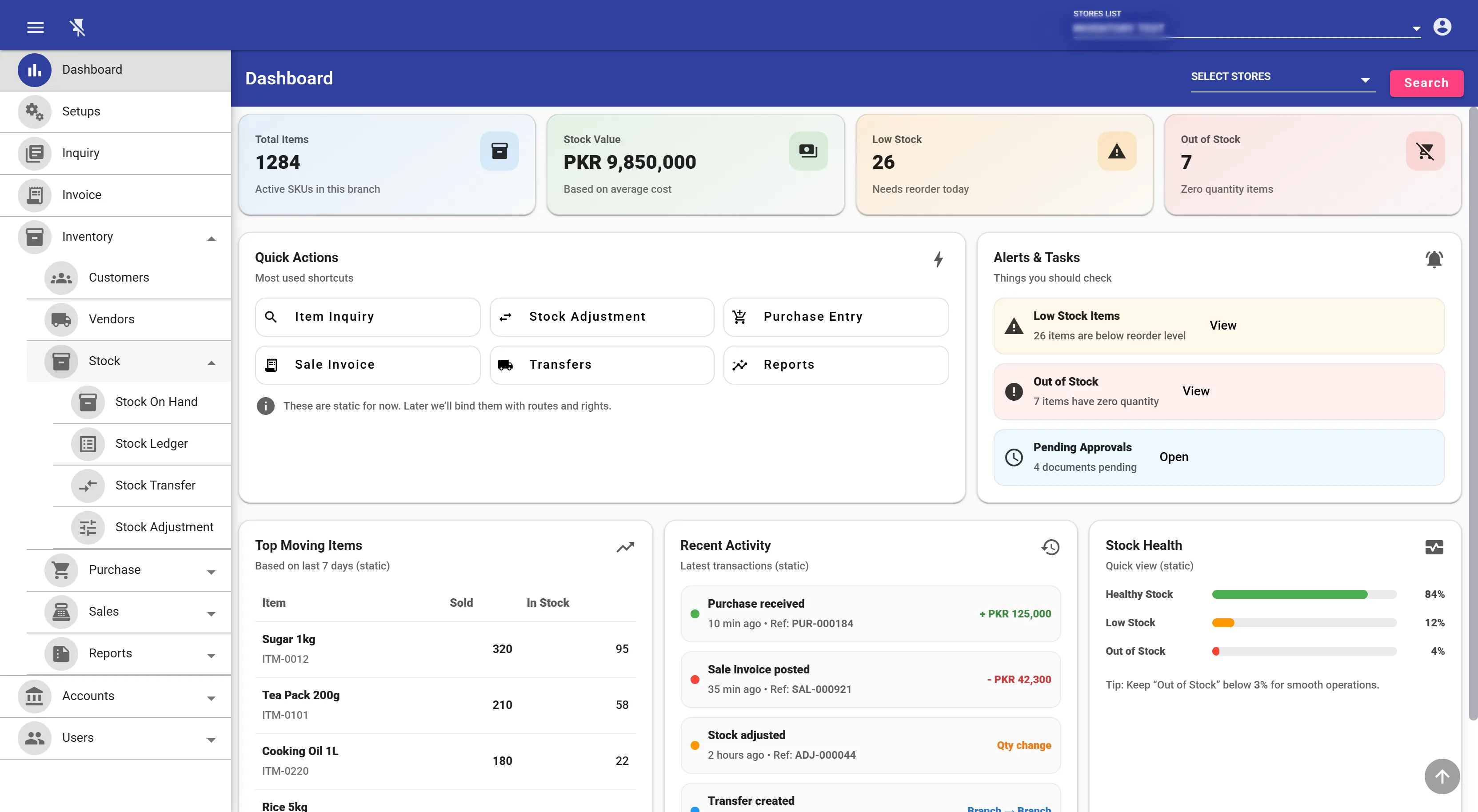Expand the Accounts menu arrow
The height and width of the screenshot is (812, 1478).
pos(211,698)
